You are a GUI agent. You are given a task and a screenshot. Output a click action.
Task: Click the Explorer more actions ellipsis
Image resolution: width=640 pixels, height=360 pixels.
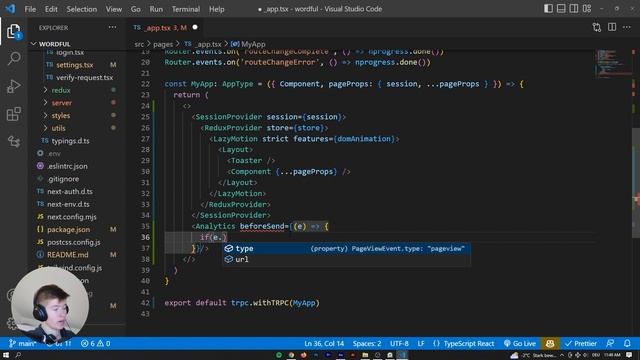[112, 27]
